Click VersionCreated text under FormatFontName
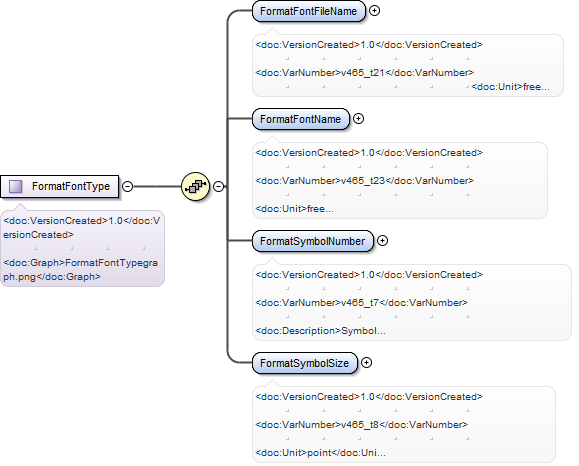This screenshot has height=466, width=579. click(x=369, y=153)
